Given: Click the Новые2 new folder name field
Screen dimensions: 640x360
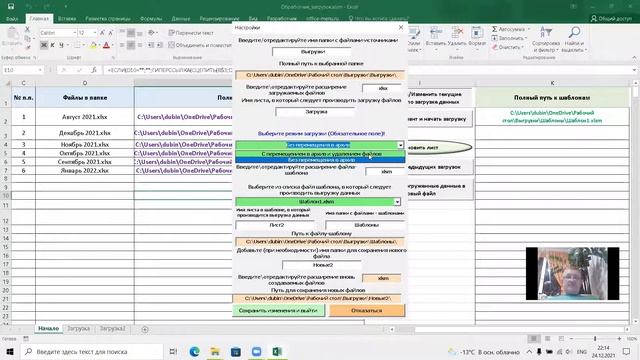Looking at the screenshot, I should [x=322, y=265].
